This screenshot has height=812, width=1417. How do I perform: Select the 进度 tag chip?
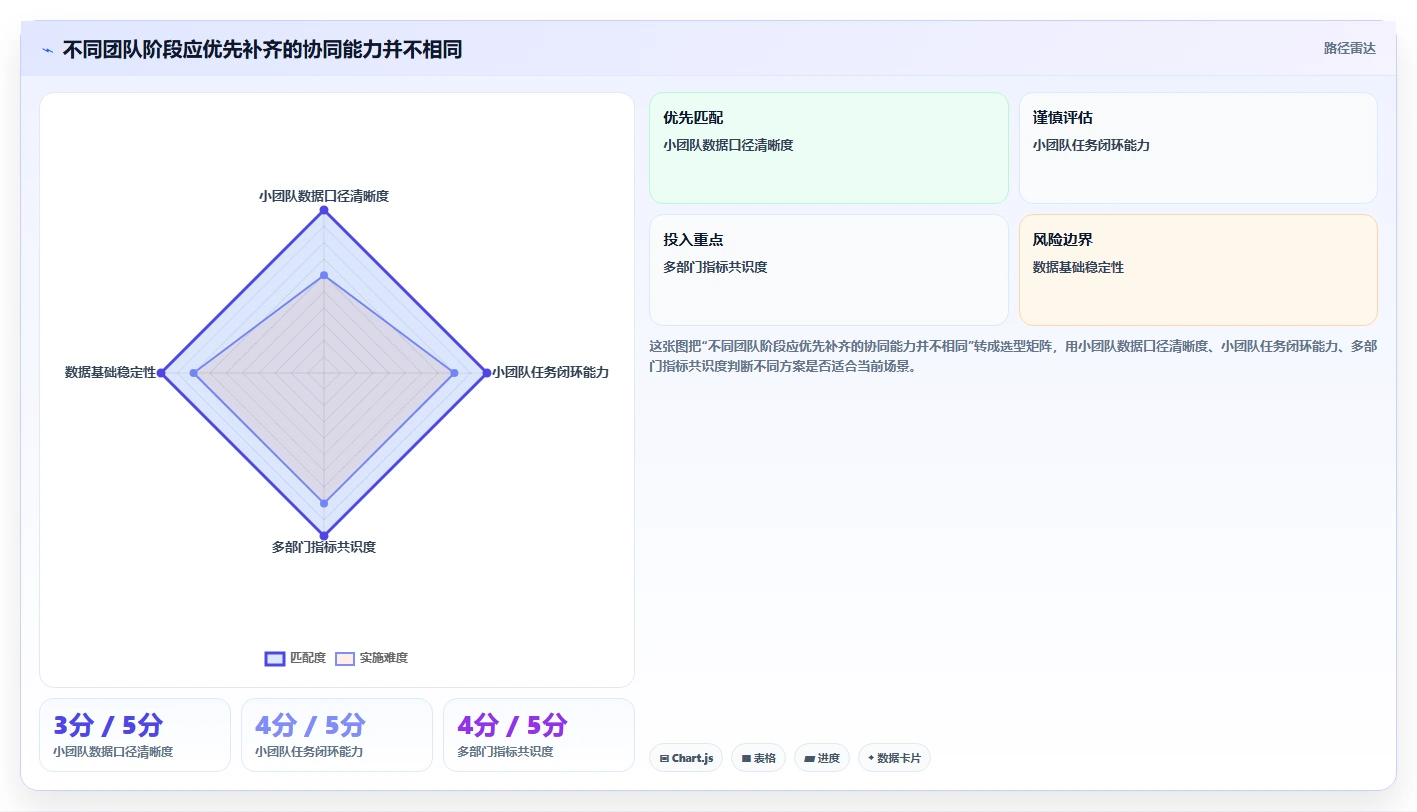click(x=822, y=758)
